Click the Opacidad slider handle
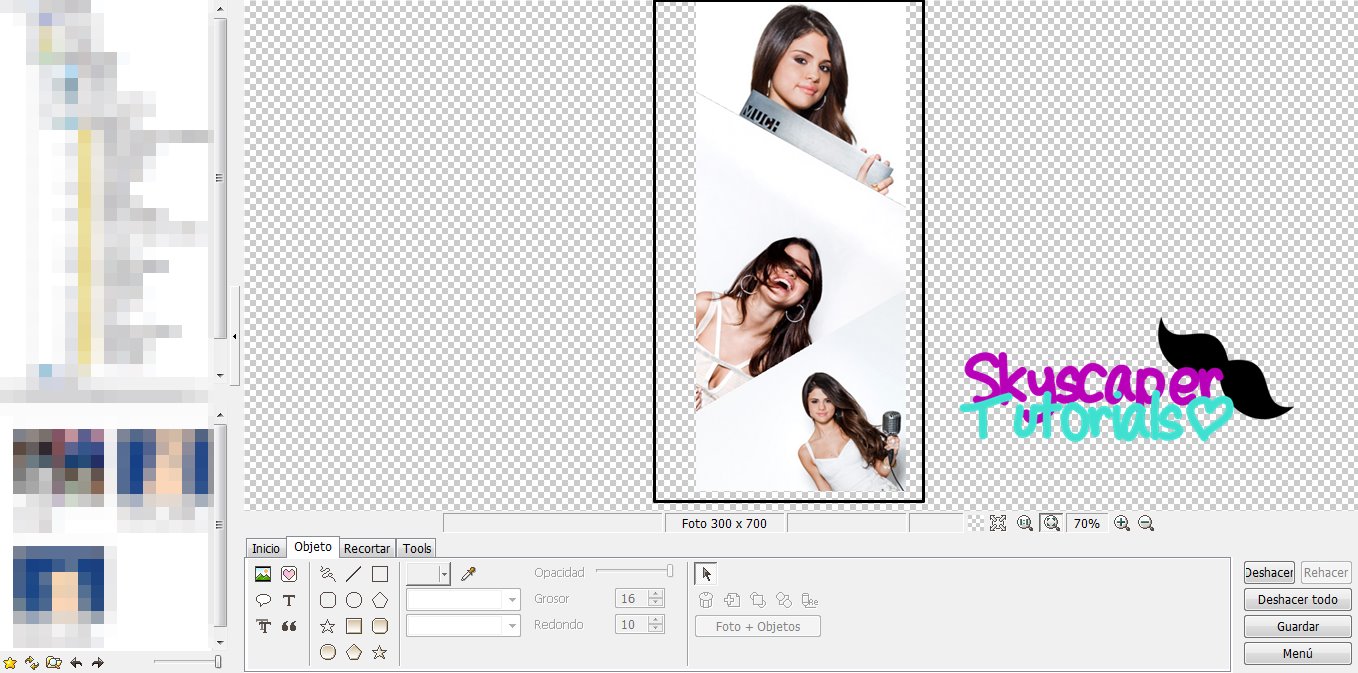The width and height of the screenshot is (1358, 673). click(670, 571)
